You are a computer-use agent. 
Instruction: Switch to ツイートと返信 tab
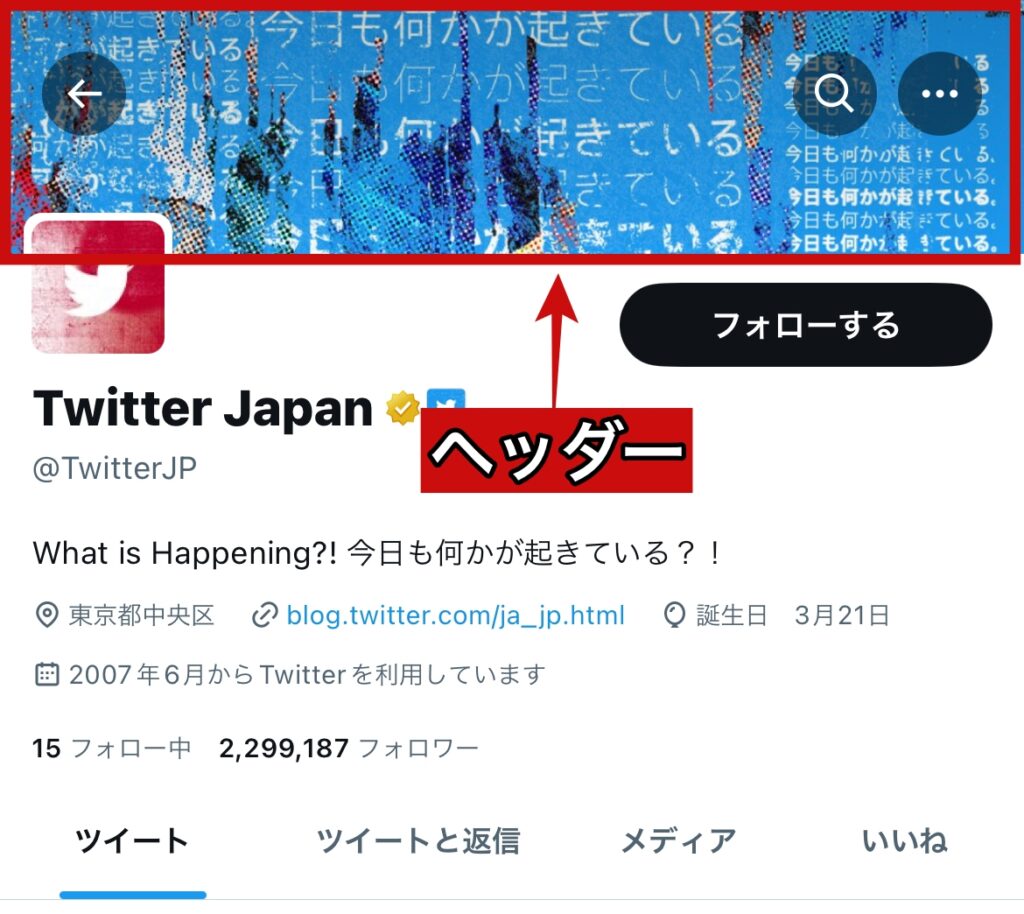coord(418,841)
